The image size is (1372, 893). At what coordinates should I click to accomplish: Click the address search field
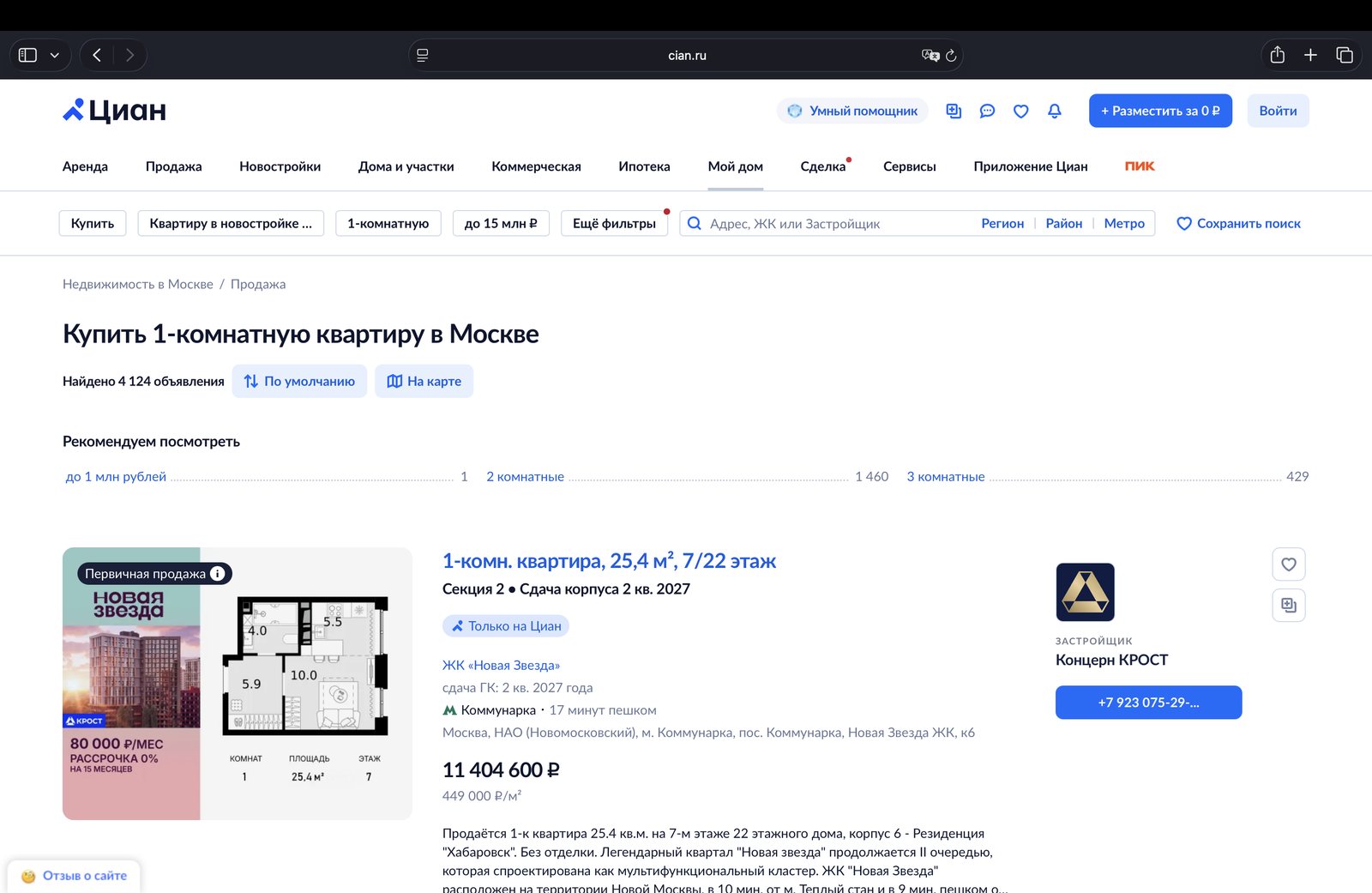[840, 223]
